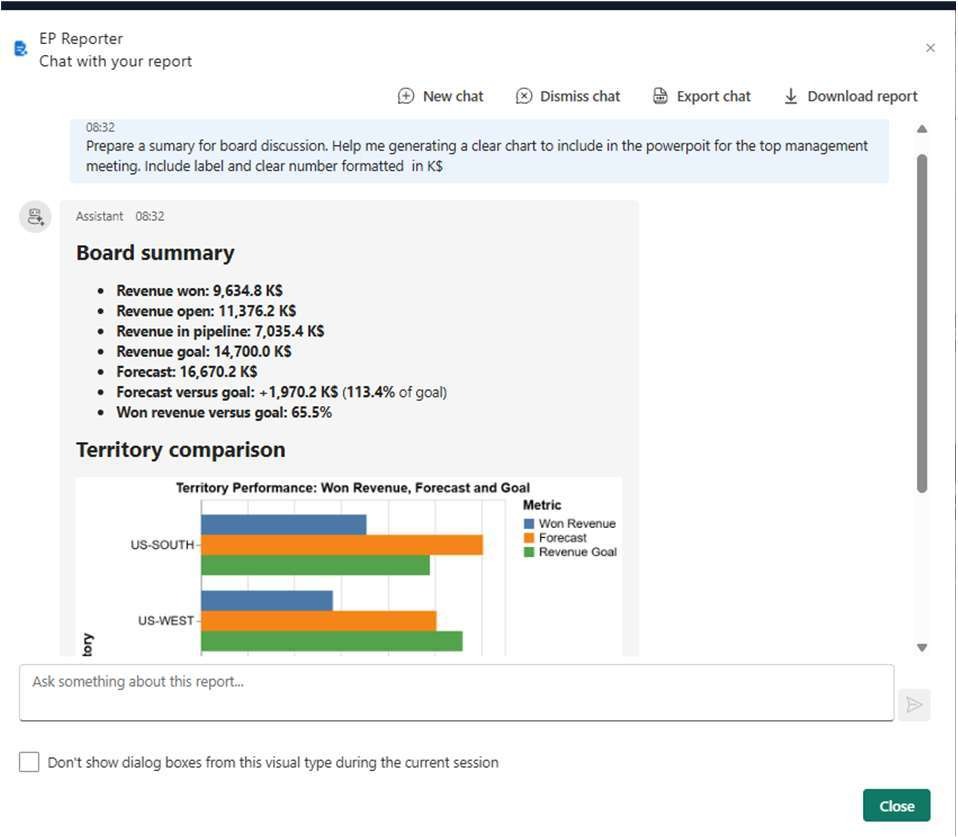Focus the Ask something about this report field
The image size is (958, 837).
click(456, 693)
